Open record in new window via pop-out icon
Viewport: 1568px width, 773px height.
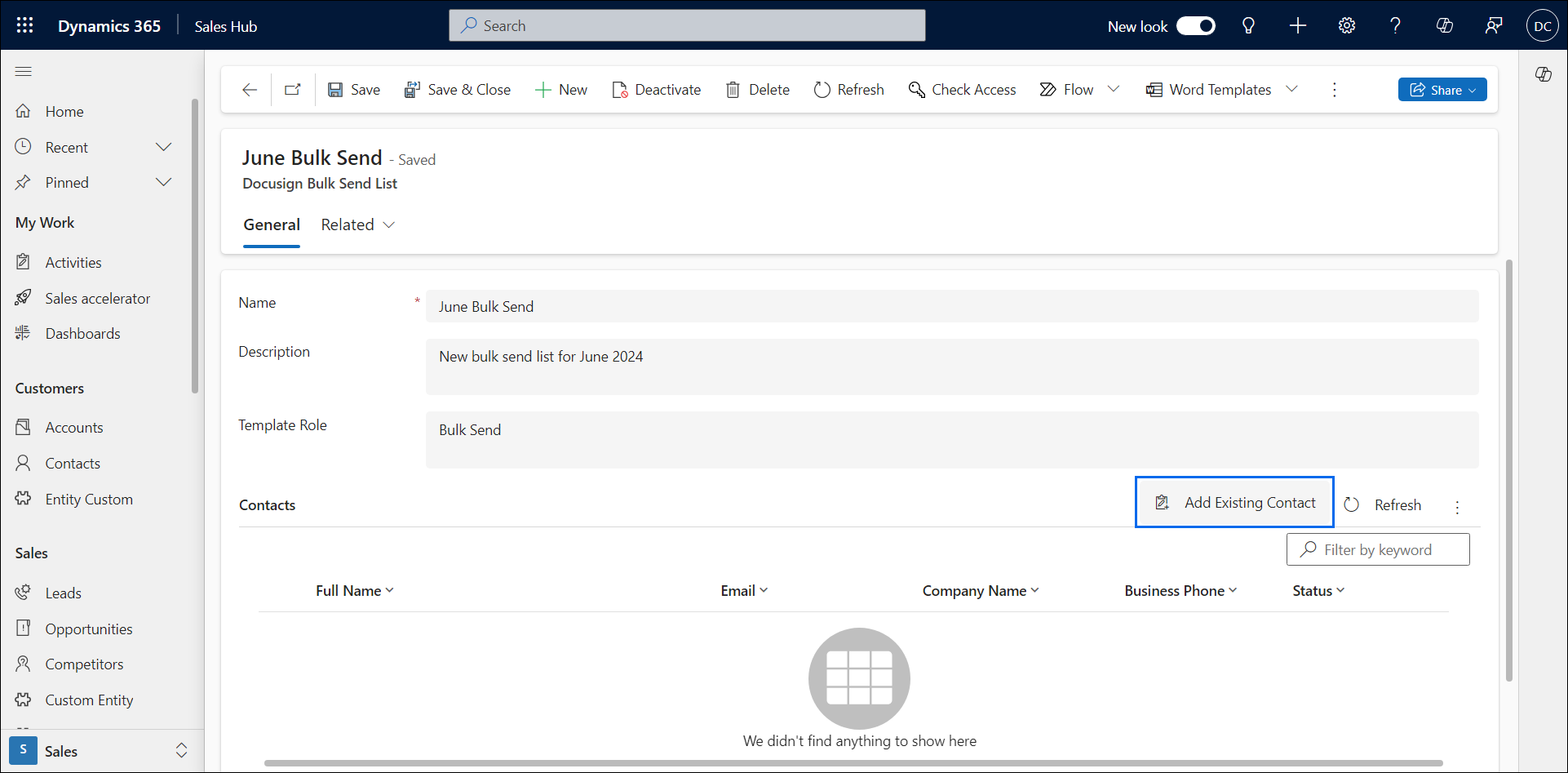click(292, 89)
